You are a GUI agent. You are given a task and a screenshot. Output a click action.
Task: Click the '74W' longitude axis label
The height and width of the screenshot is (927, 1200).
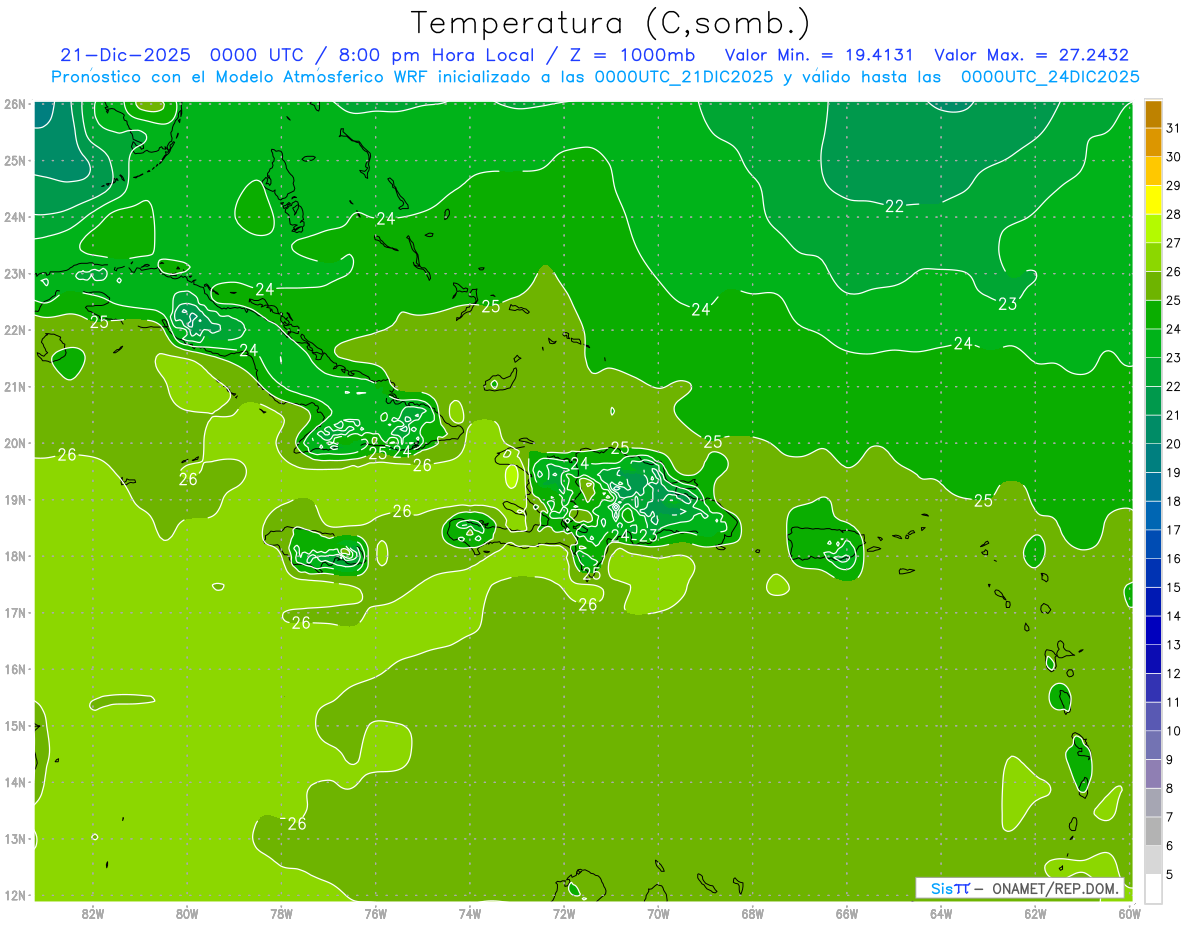point(470,913)
